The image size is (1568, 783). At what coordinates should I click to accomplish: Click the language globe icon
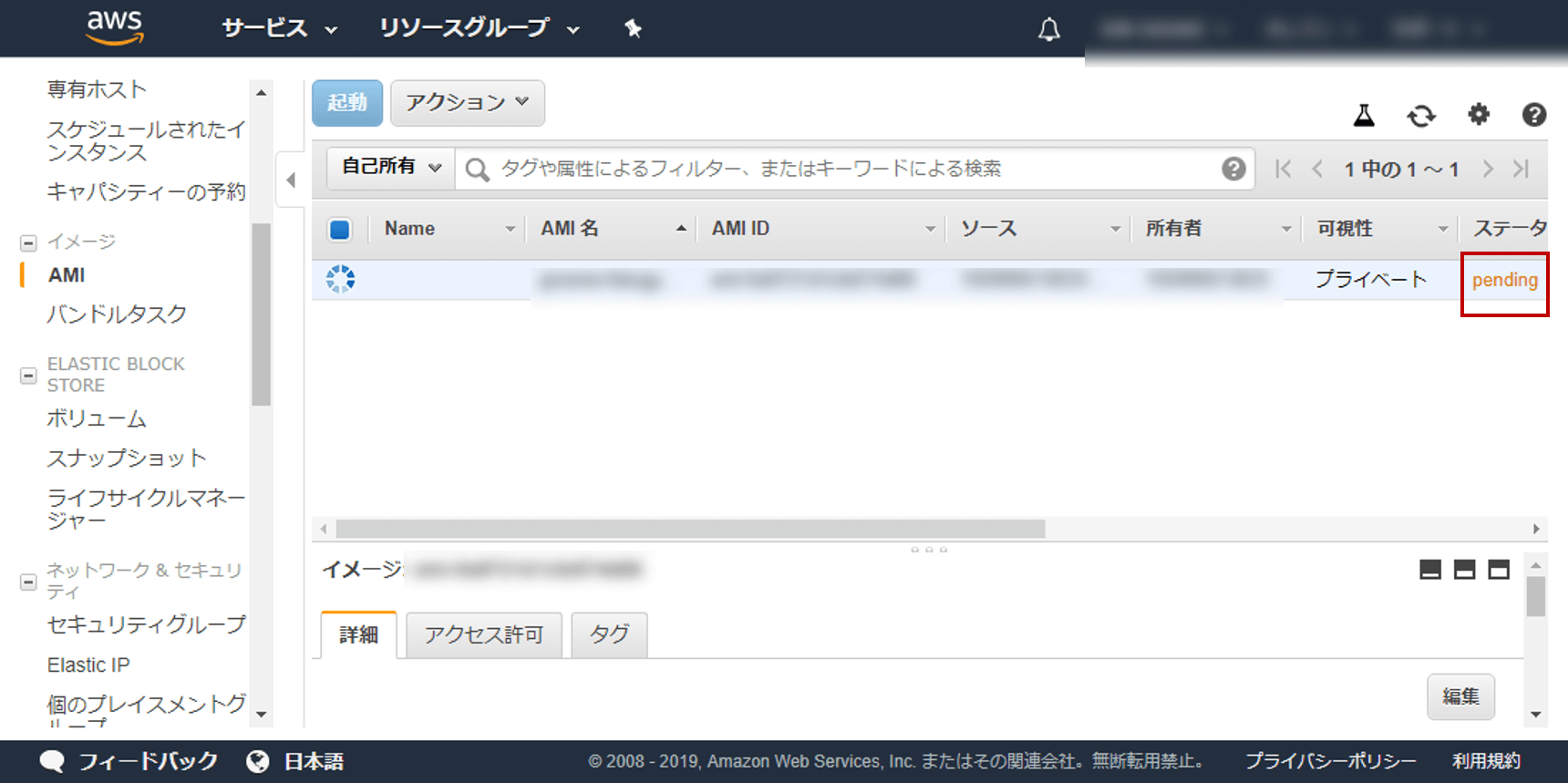258,761
